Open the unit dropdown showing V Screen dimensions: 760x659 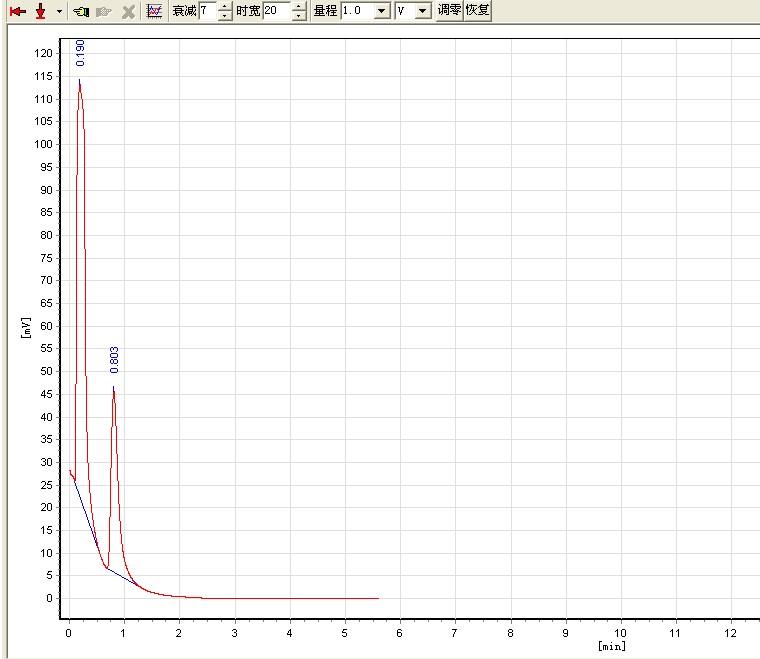click(x=423, y=11)
